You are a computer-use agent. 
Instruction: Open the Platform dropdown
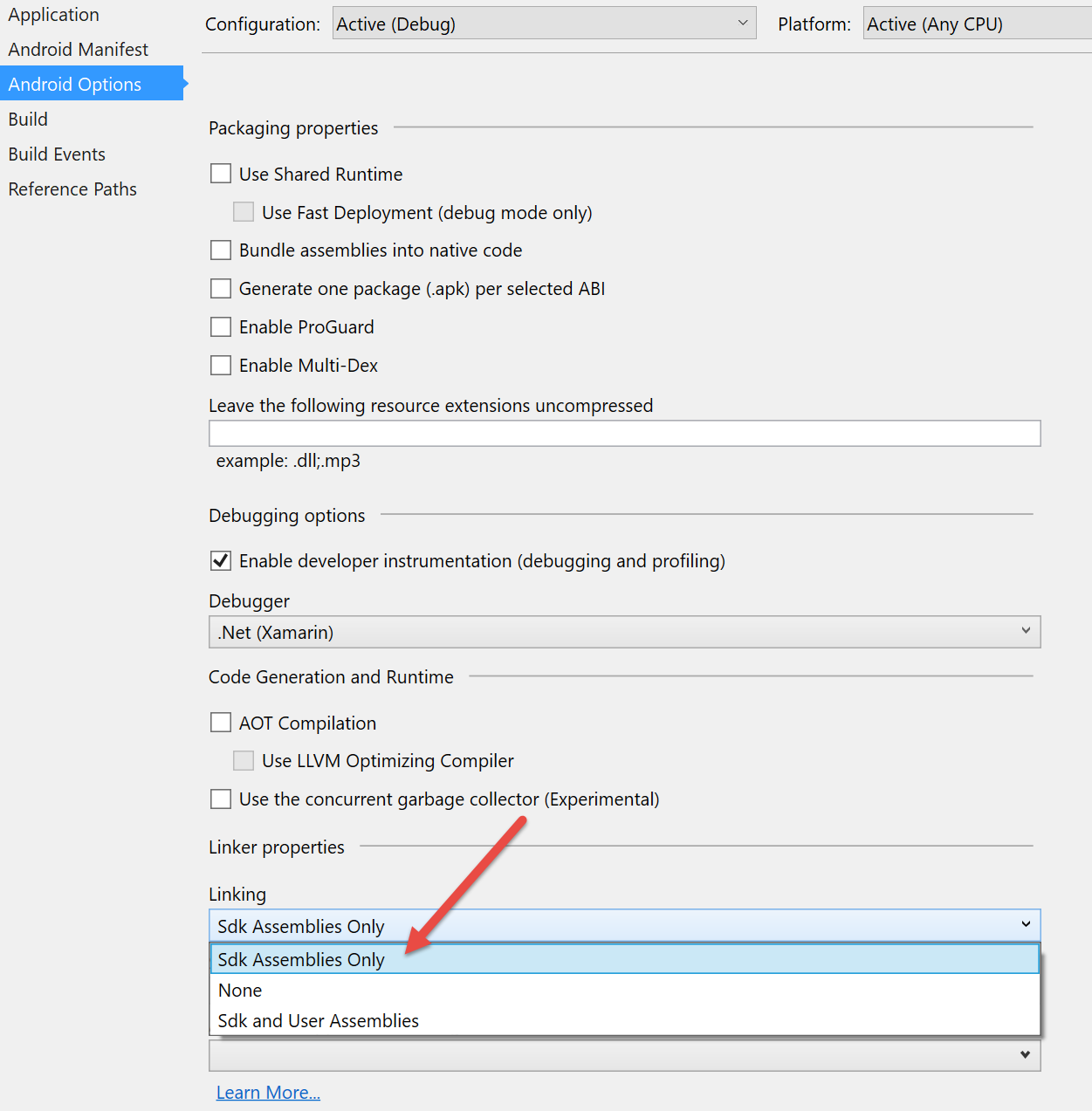click(976, 24)
